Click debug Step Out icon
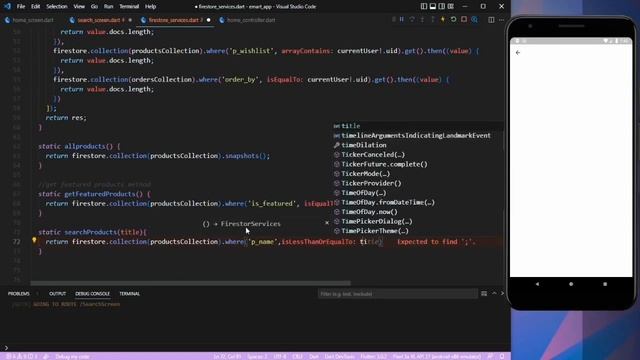This screenshot has width=640, height=360. [x=432, y=20]
